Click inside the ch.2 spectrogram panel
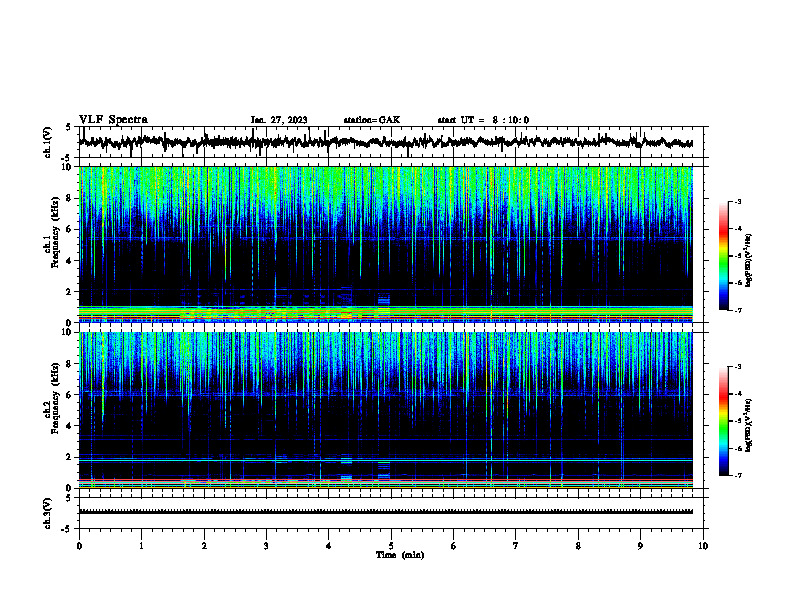The width and height of the screenshot is (792, 612). (x=386, y=410)
